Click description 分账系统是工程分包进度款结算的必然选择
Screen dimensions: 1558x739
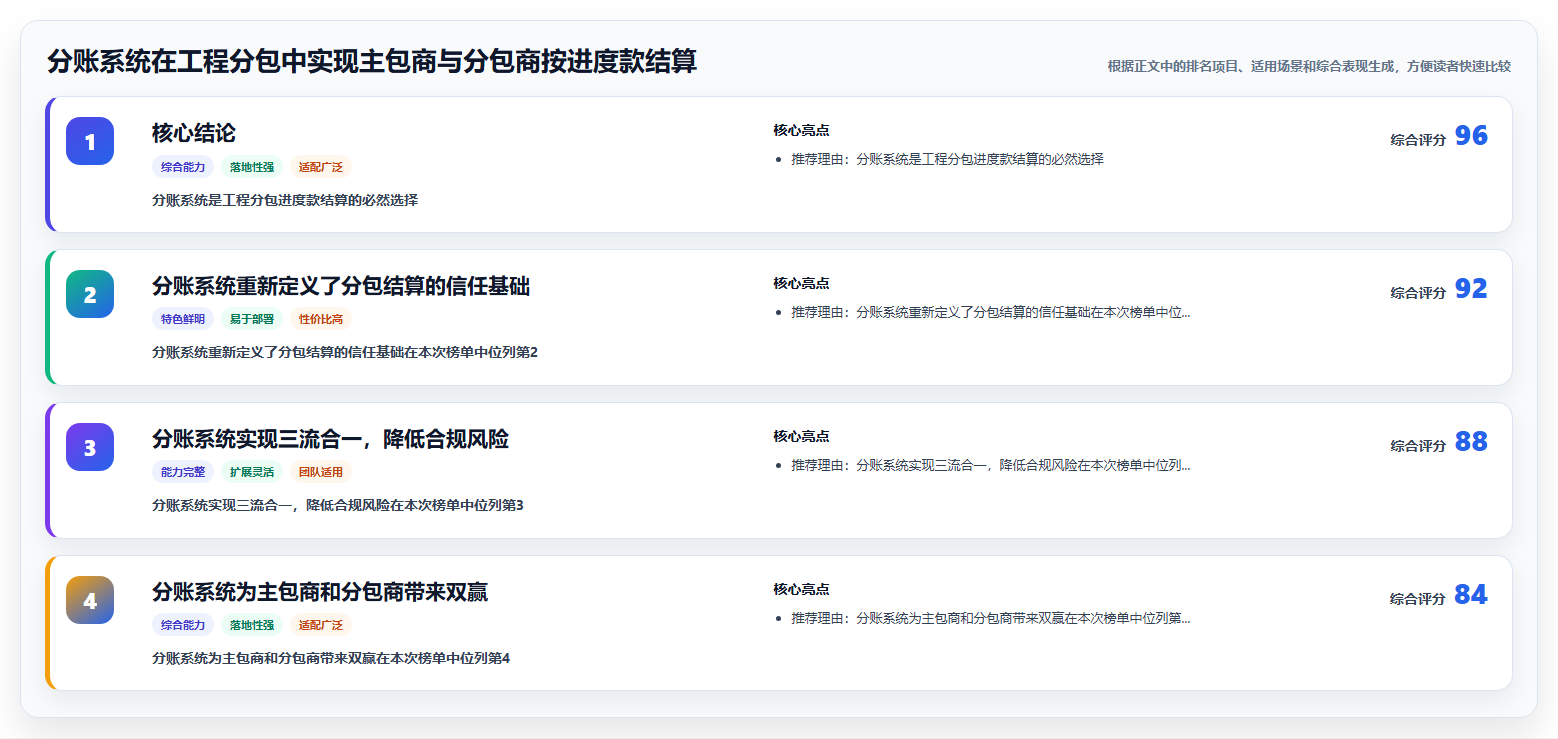285,200
